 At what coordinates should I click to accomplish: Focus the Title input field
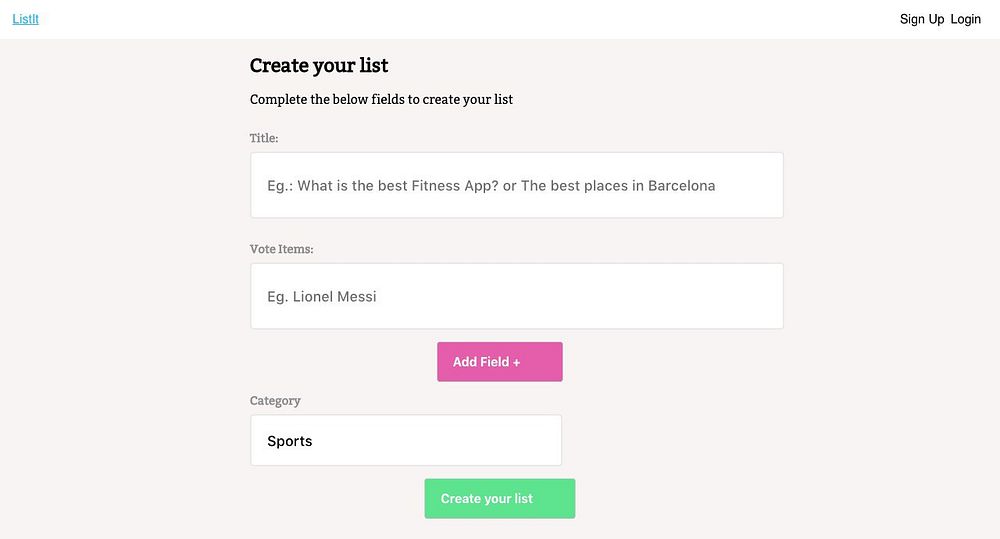point(516,185)
